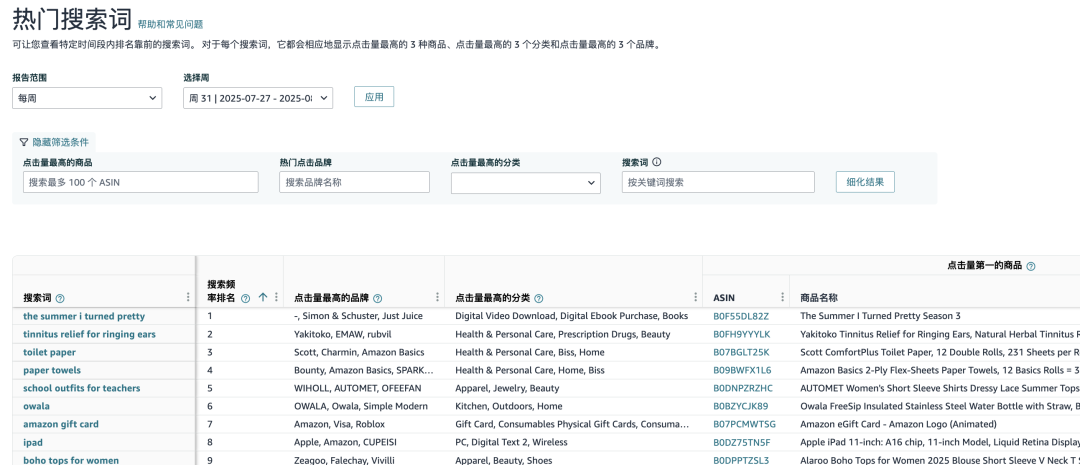Open column menu dots for ASIN column
Image resolution: width=1080 pixels, height=465 pixels.
pos(782,297)
